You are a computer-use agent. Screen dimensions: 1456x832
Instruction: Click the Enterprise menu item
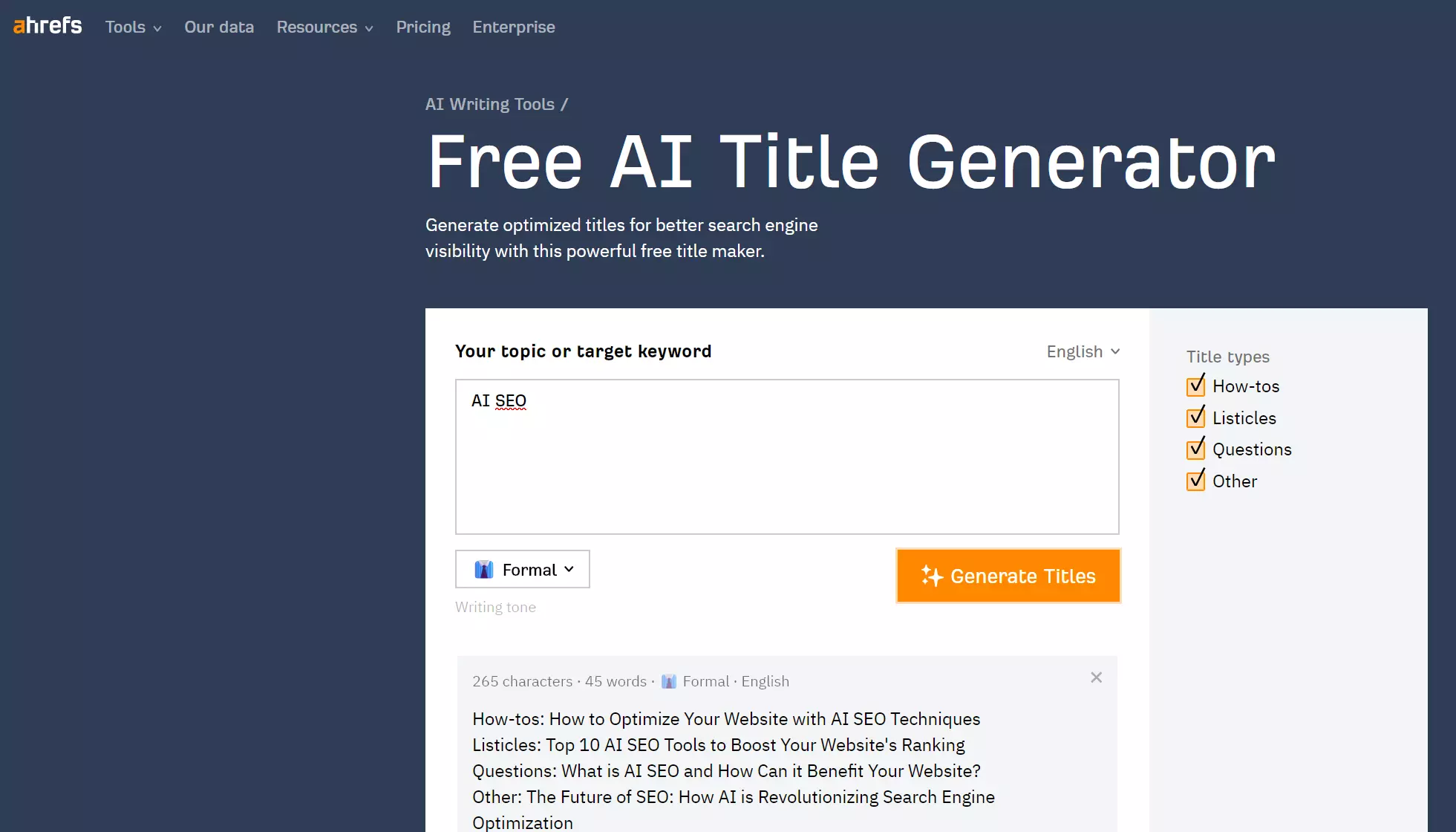pos(514,27)
